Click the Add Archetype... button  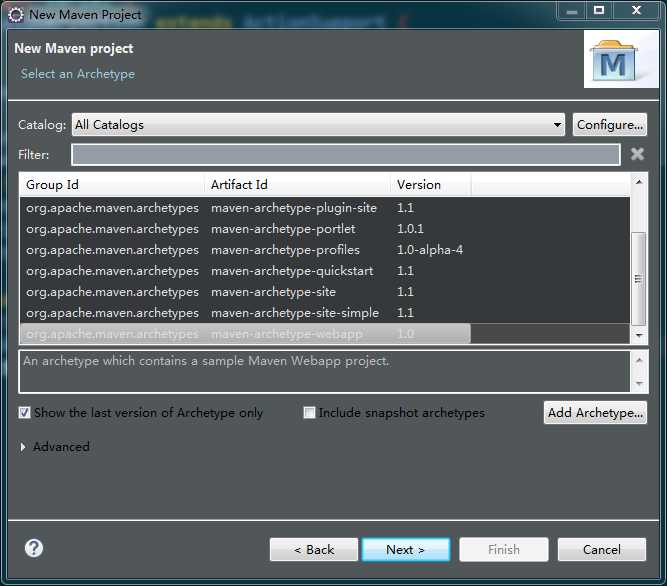coord(595,412)
